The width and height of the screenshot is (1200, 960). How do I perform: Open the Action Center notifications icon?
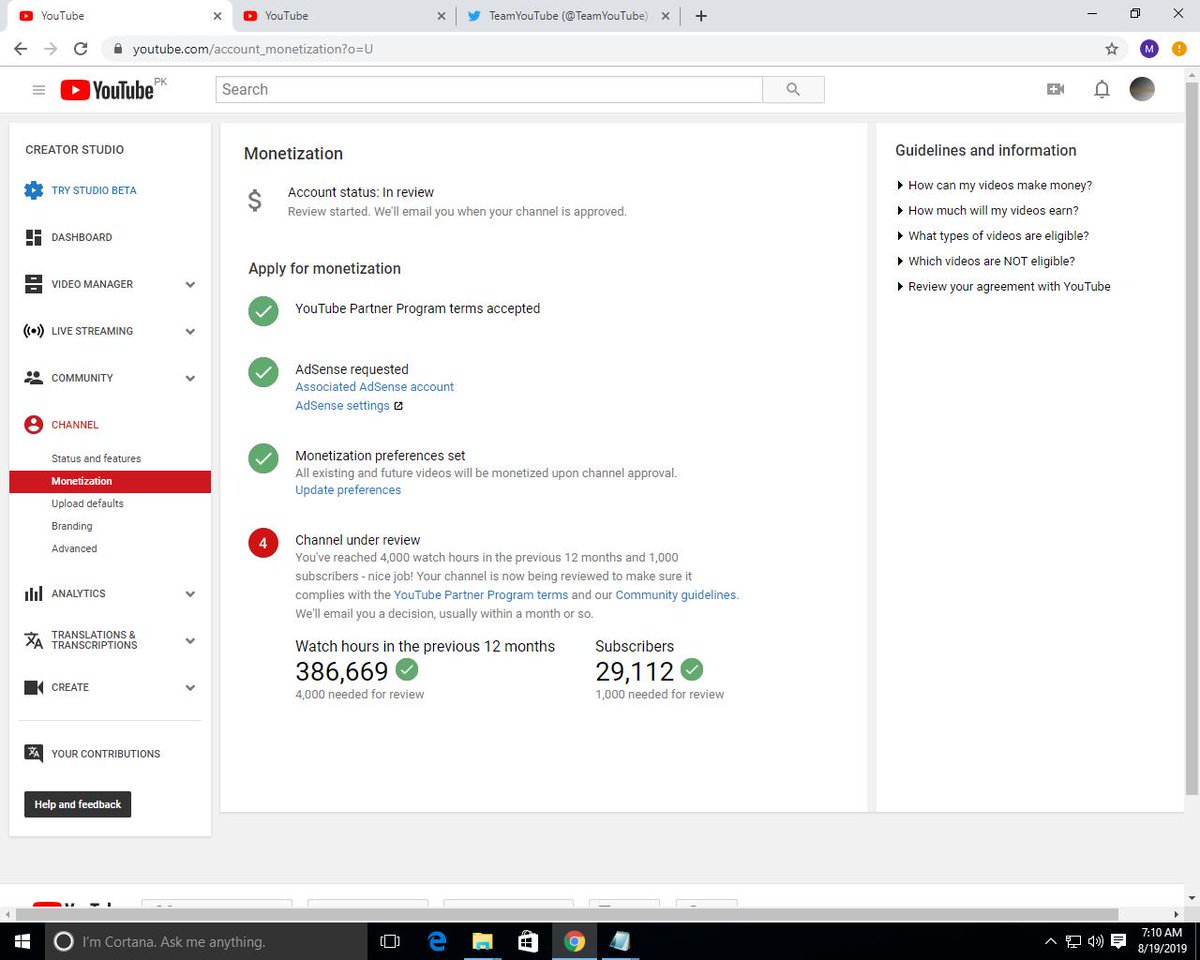click(x=1119, y=941)
